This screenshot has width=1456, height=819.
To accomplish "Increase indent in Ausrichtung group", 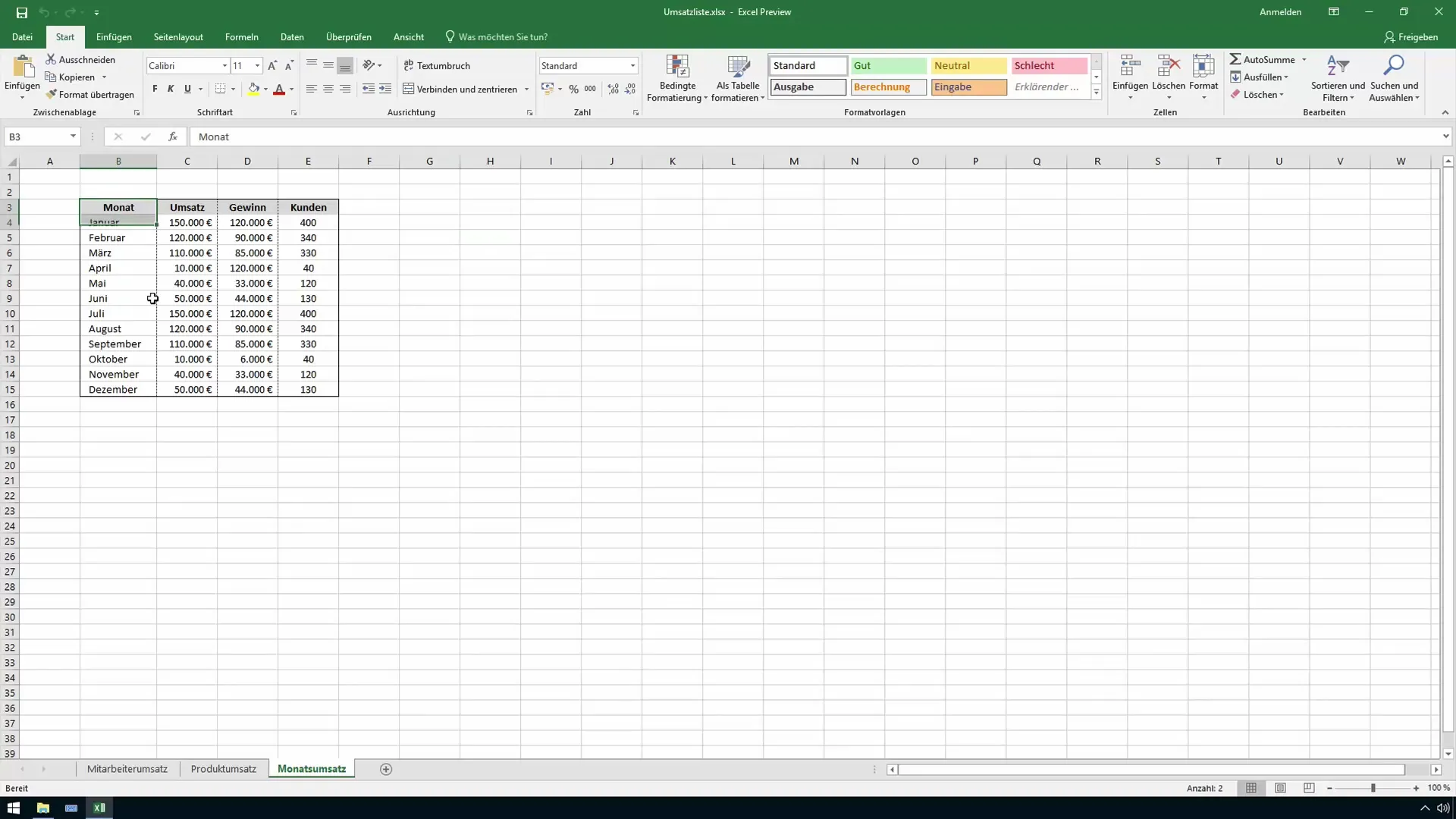I will tap(385, 89).
